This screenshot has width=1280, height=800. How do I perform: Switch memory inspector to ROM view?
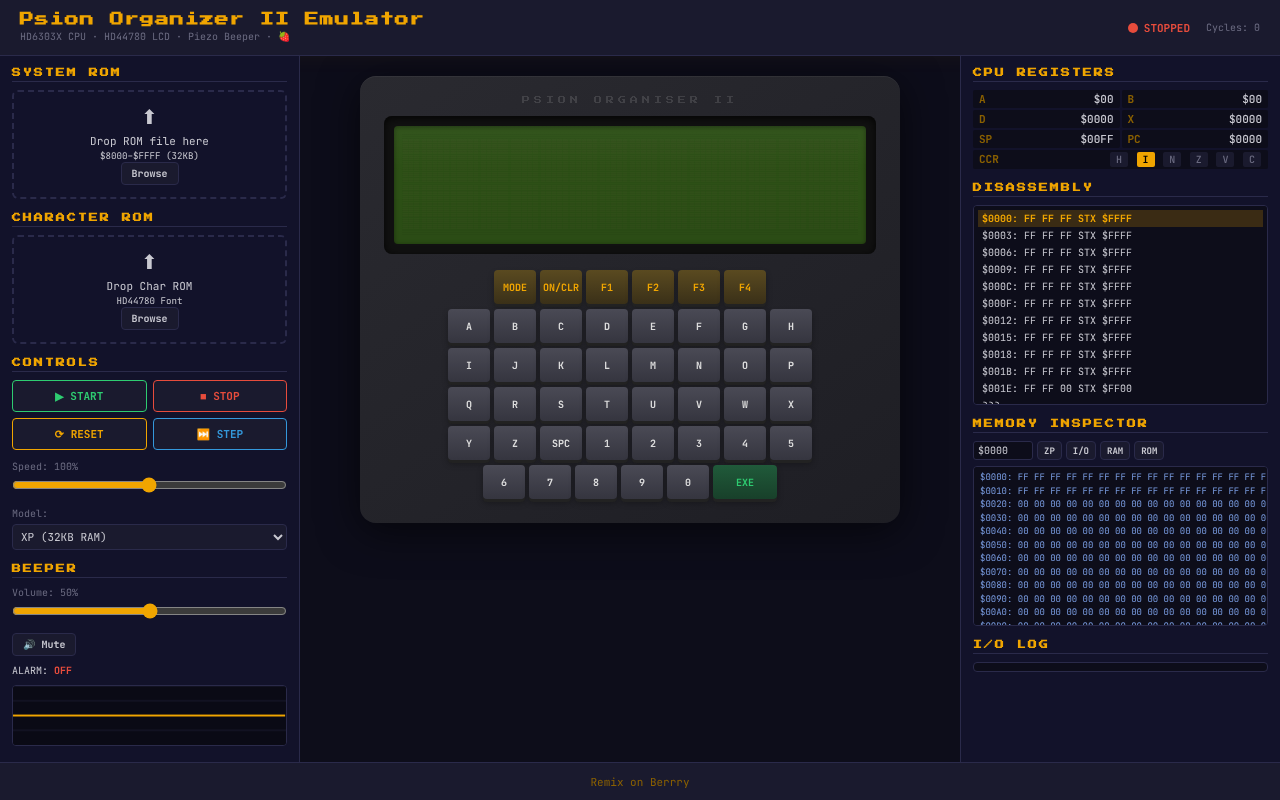[x=1148, y=450]
